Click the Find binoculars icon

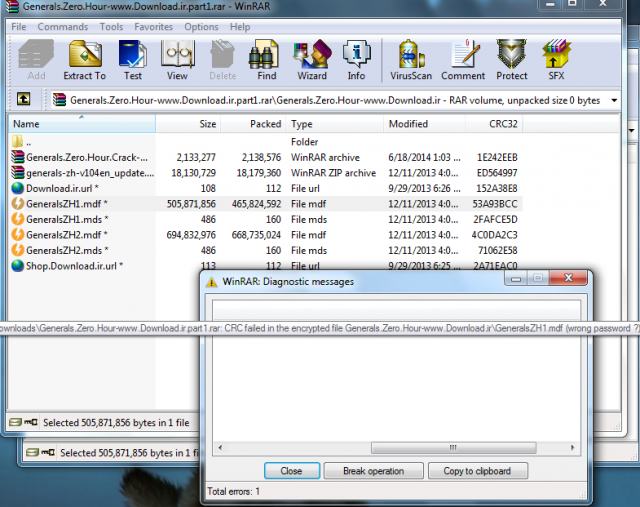point(266,59)
